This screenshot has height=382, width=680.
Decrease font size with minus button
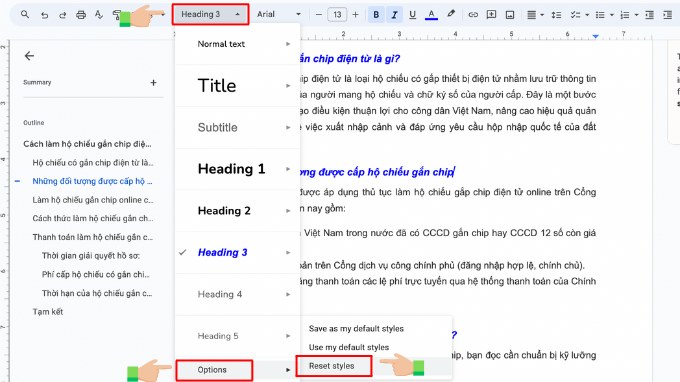pyautogui.click(x=319, y=15)
